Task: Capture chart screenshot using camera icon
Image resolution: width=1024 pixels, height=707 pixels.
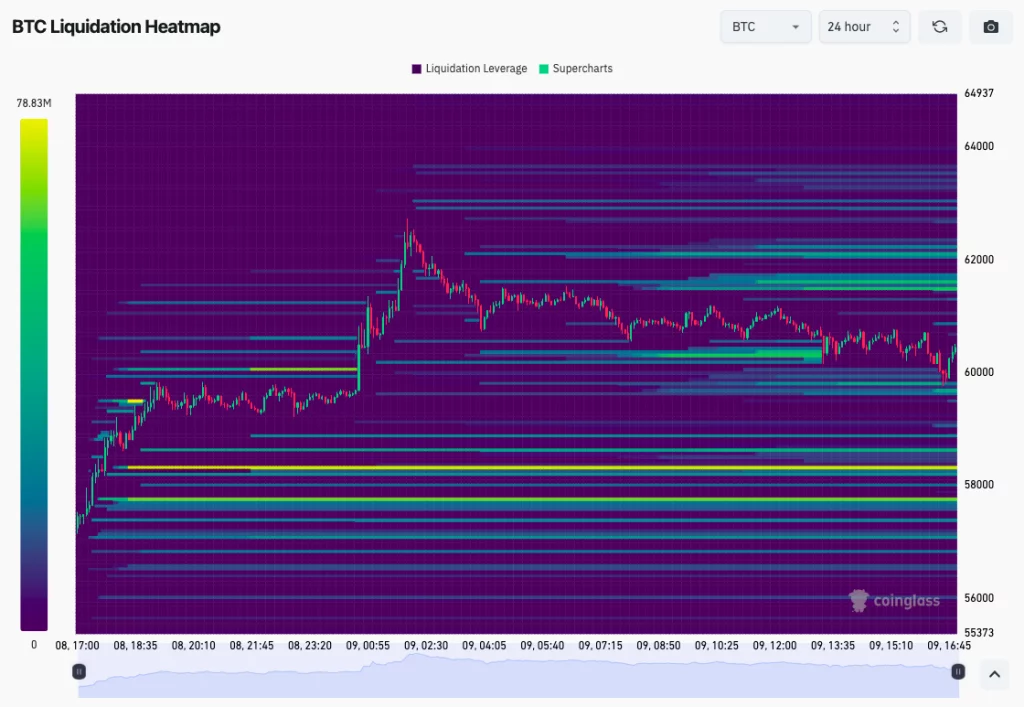Action: coord(991,27)
